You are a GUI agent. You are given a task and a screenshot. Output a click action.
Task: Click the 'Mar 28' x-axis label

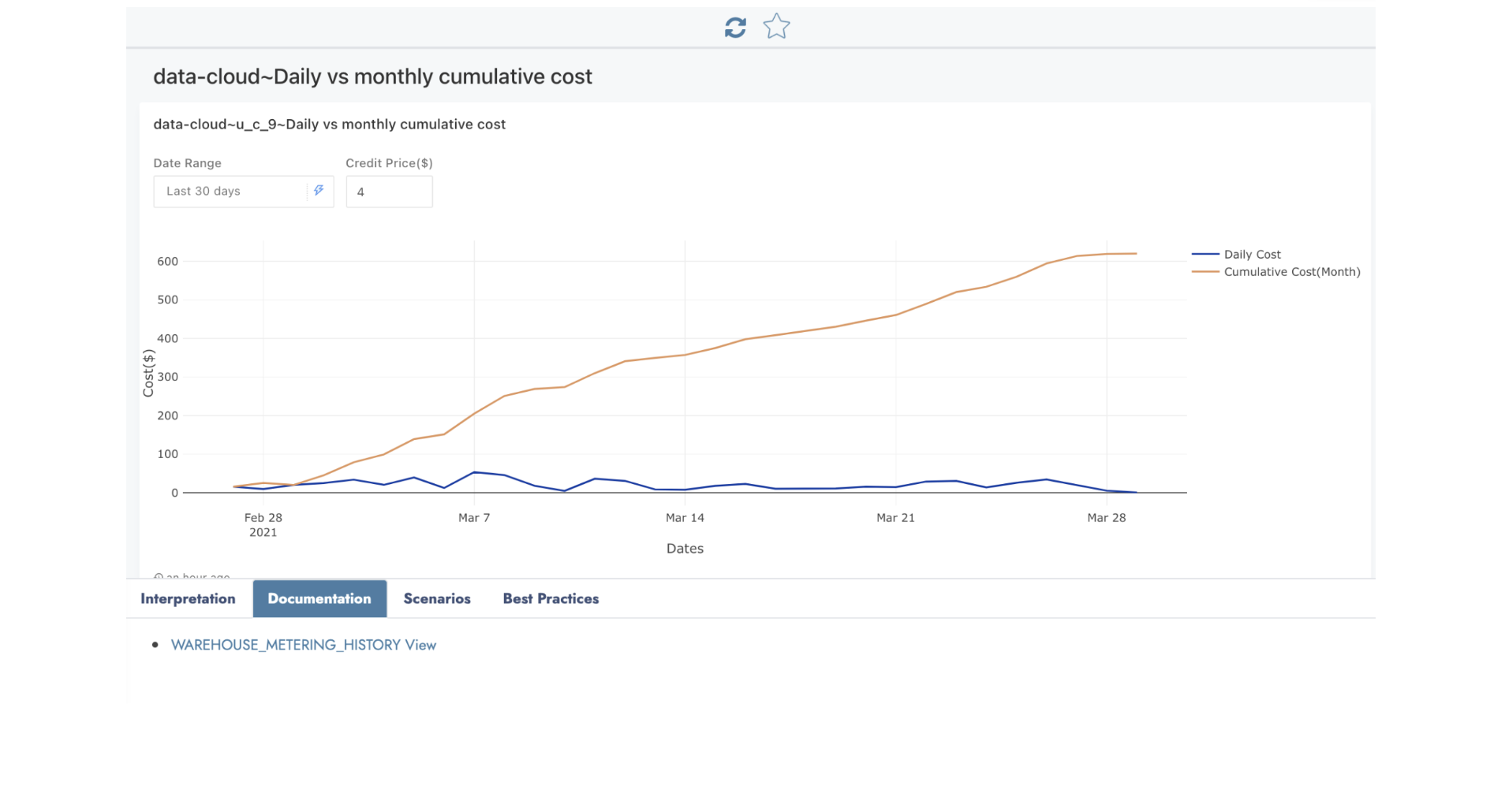[x=1107, y=518]
